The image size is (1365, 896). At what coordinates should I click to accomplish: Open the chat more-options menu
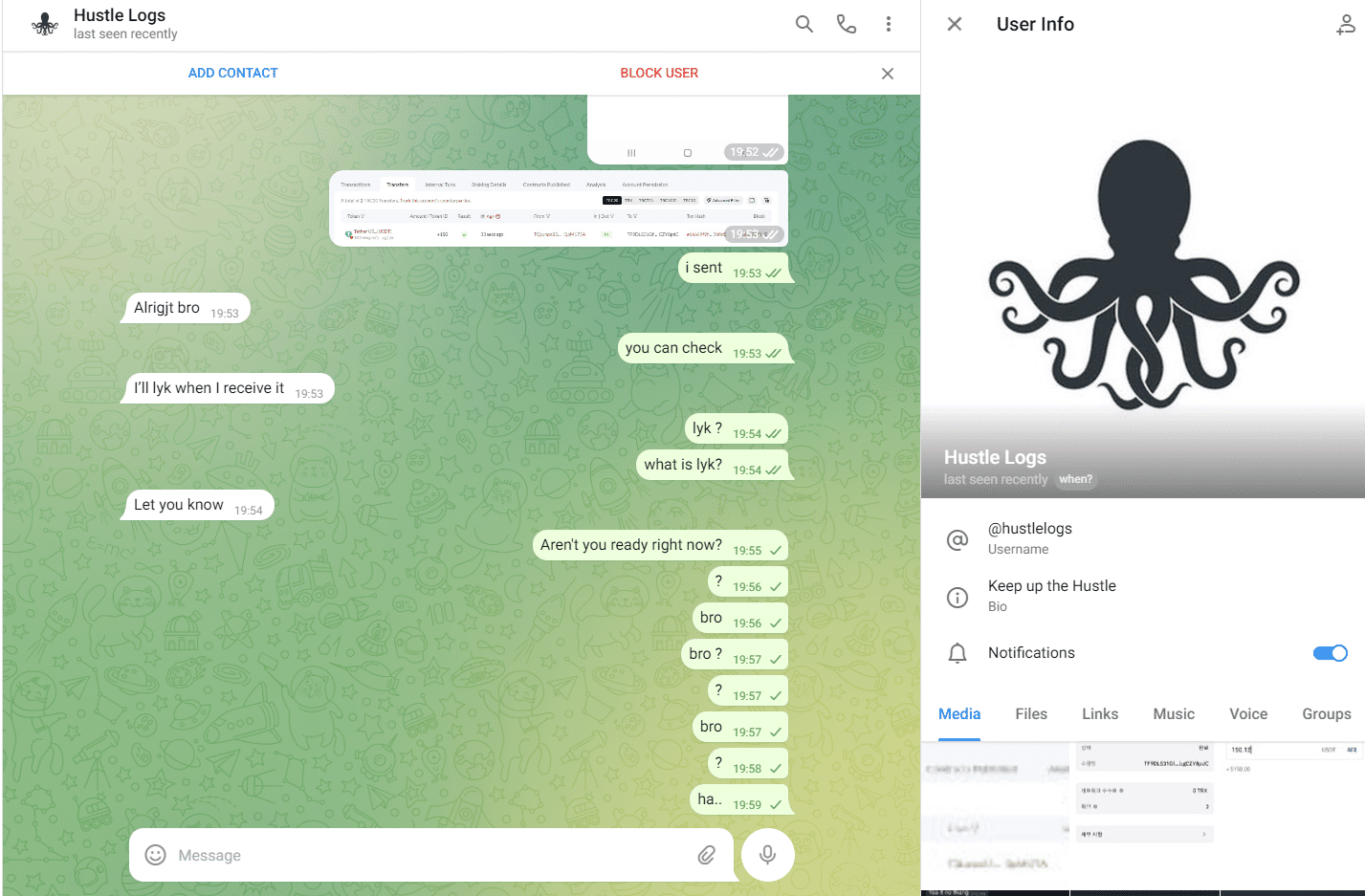889,24
